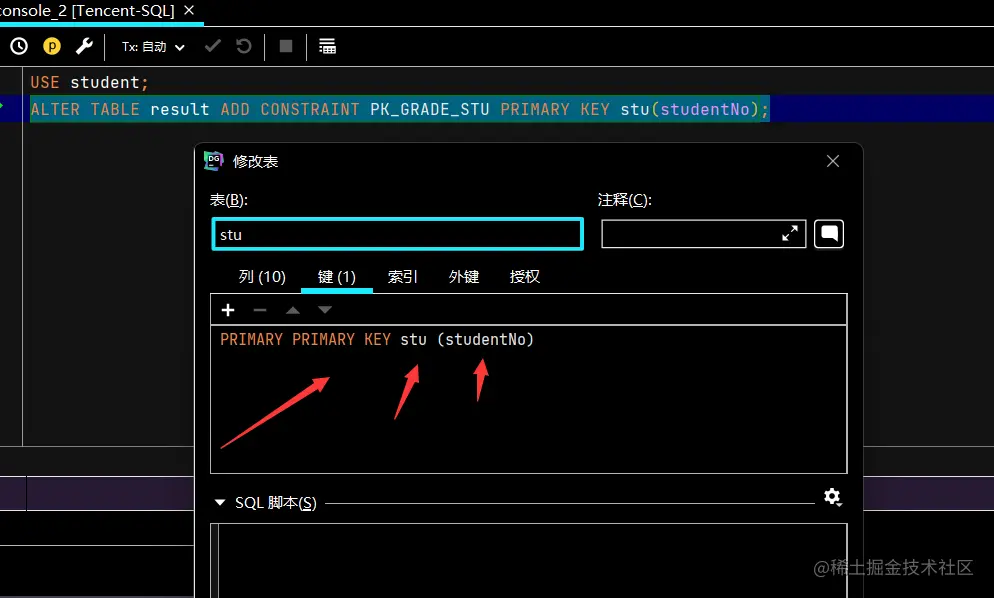Close the 修改表 dialog
The height and width of the screenshot is (598, 994).
tap(833, 161)
